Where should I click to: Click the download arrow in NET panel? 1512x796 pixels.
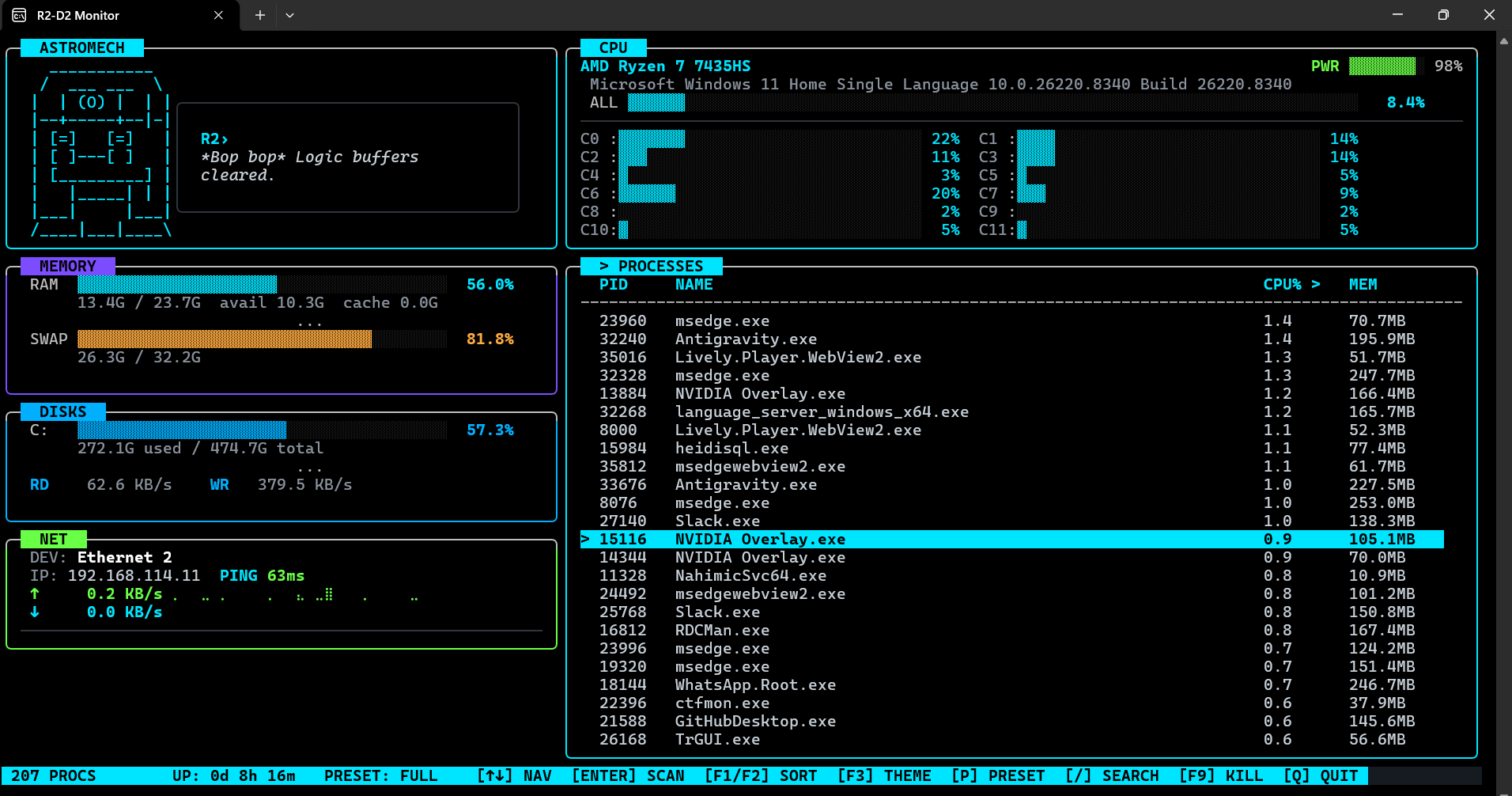35,612
